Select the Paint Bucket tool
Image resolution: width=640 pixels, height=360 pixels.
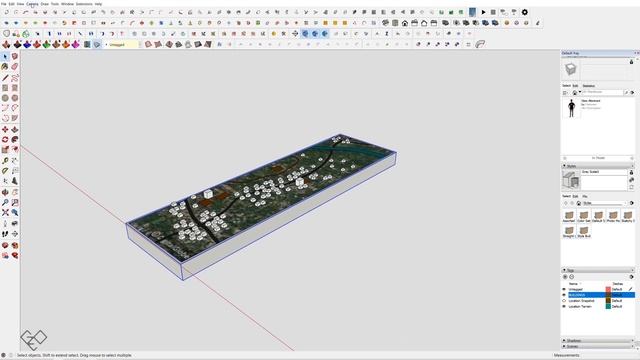5,67
